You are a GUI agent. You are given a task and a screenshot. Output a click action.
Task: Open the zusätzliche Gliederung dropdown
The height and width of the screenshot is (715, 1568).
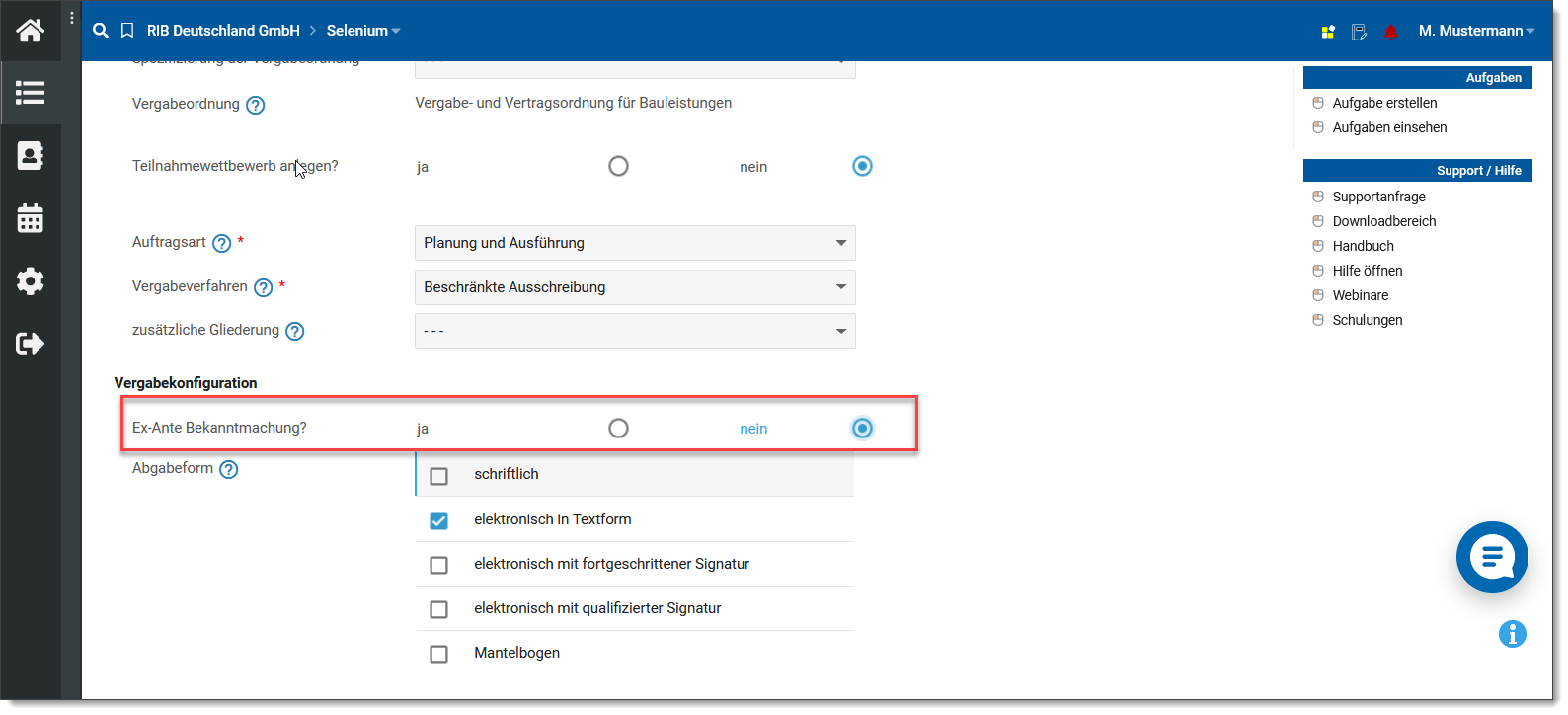click(635, 331)
